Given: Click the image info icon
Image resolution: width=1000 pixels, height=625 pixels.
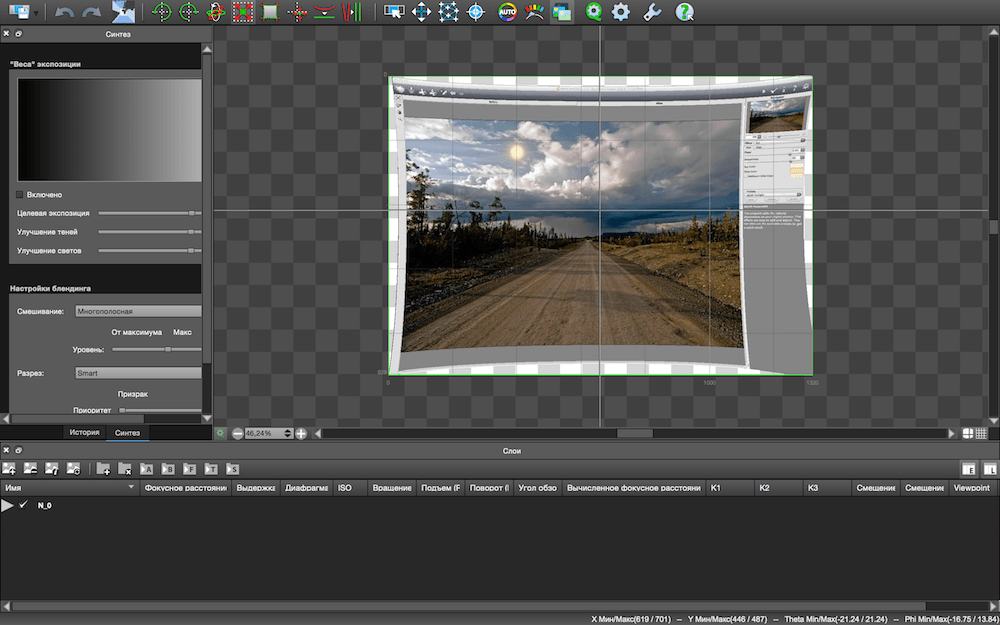Looking at the screenshot, I should (52, 469).
